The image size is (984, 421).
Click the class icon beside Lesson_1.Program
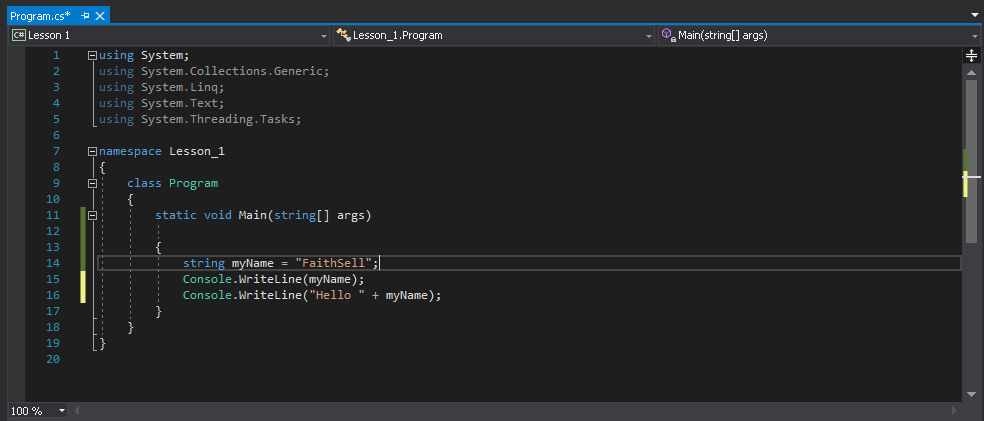343,35
